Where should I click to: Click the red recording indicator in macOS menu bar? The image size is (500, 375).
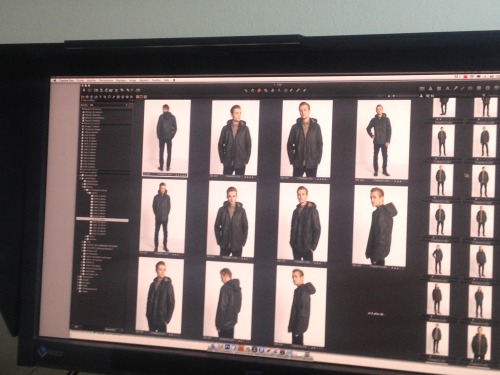pyautogui.click(x=466, y=77)
